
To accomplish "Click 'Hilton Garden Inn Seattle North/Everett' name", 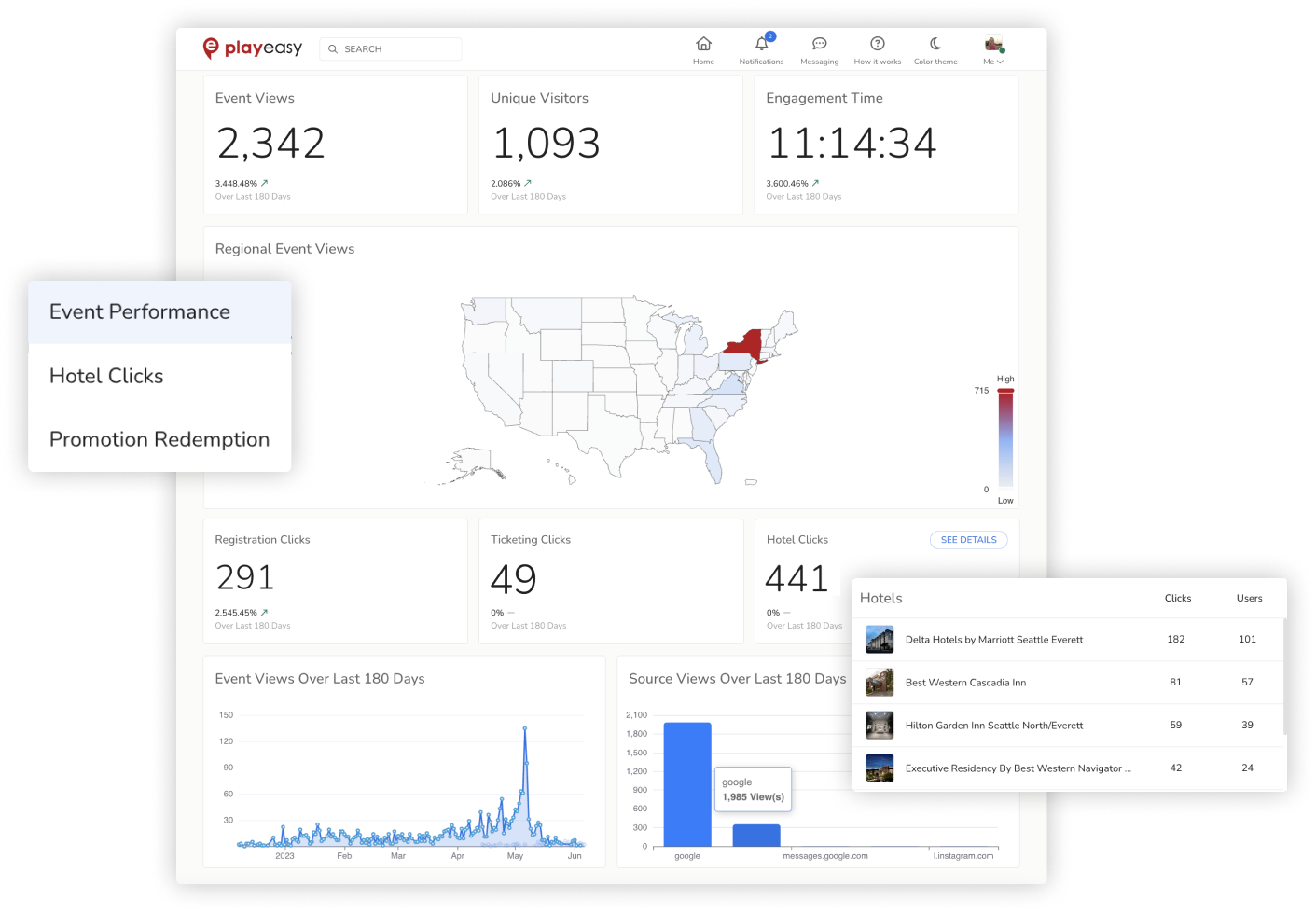I will (x=994, y=726).
